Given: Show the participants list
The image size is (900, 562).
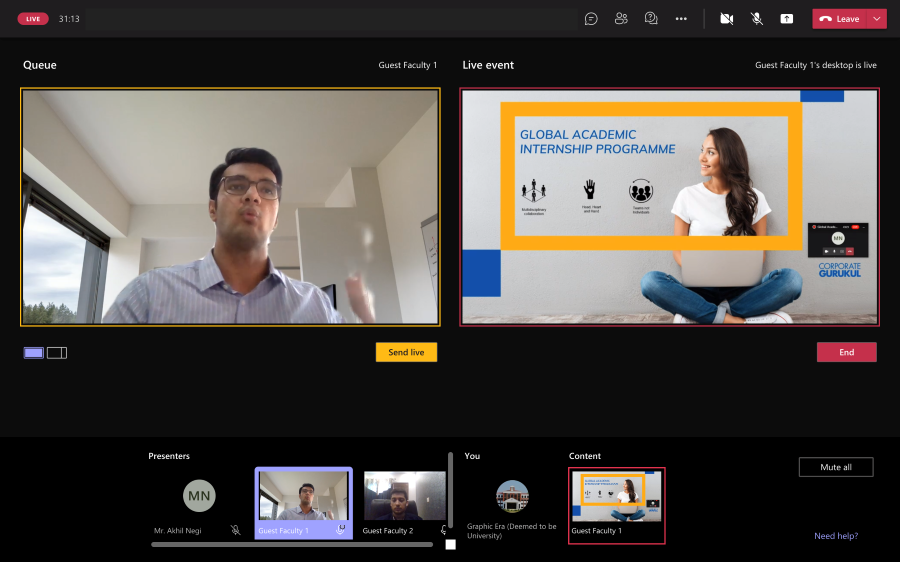Looking at the screenshot, I should 621,19.
